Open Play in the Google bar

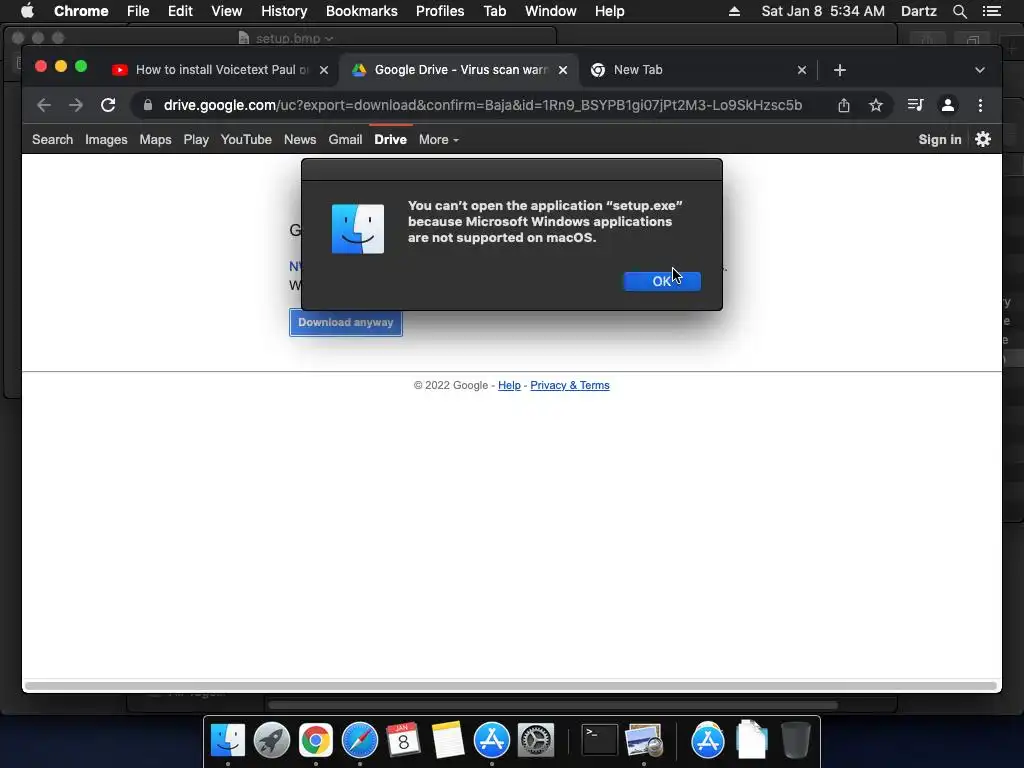click(x=196, y=140)
